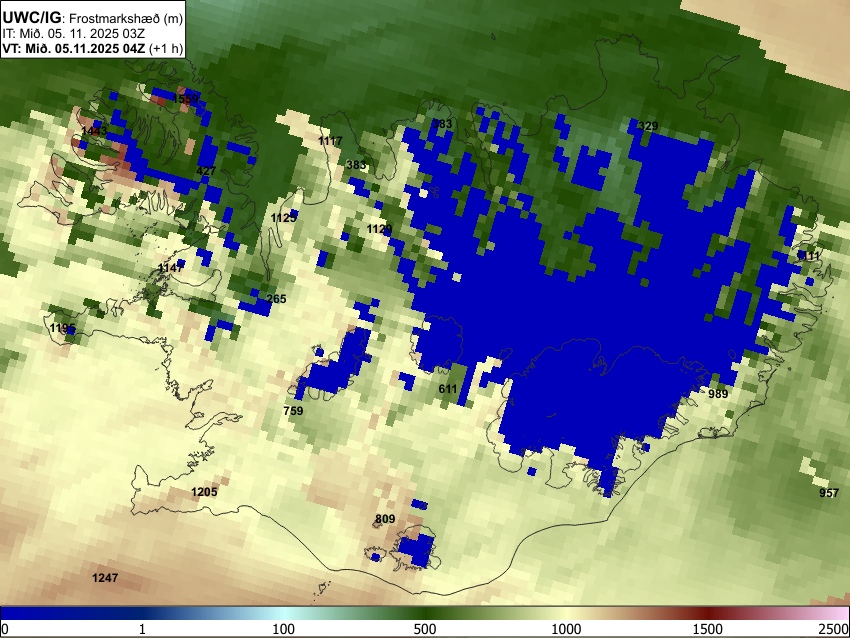Select the 265 value label
This screenshot has height=638, width=850.
[x=276, y=299]
